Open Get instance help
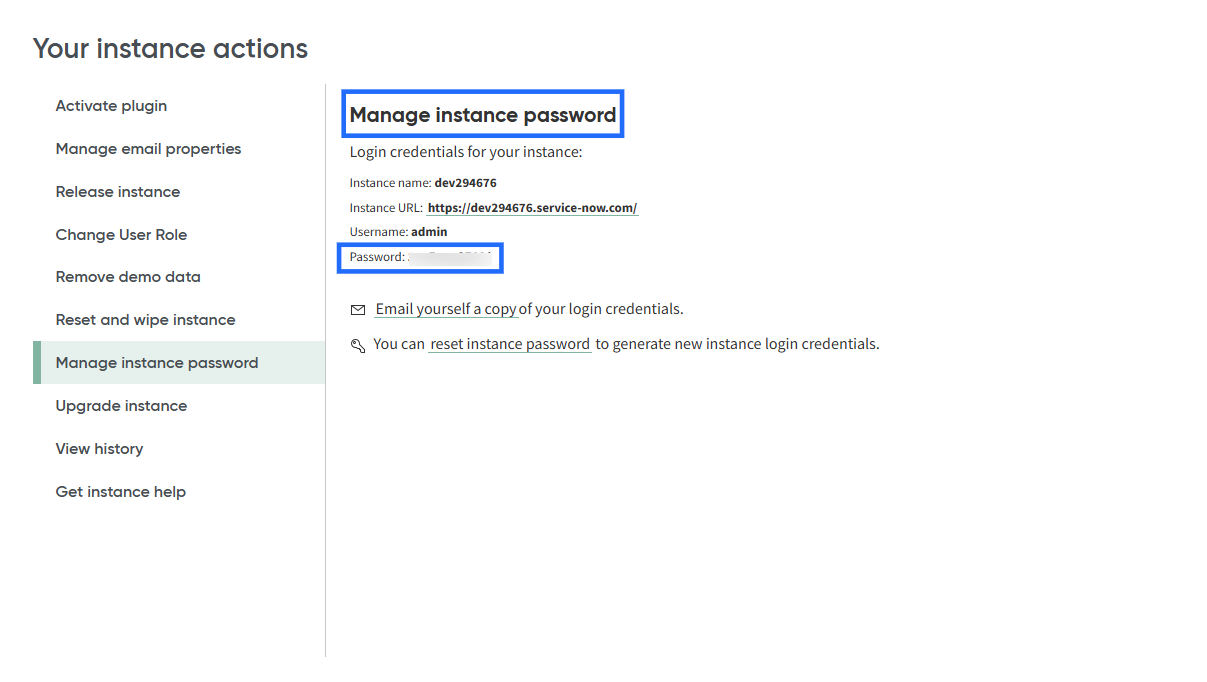Image resolution: width=1207 pixels, height=682 pixels. point(120,491)
